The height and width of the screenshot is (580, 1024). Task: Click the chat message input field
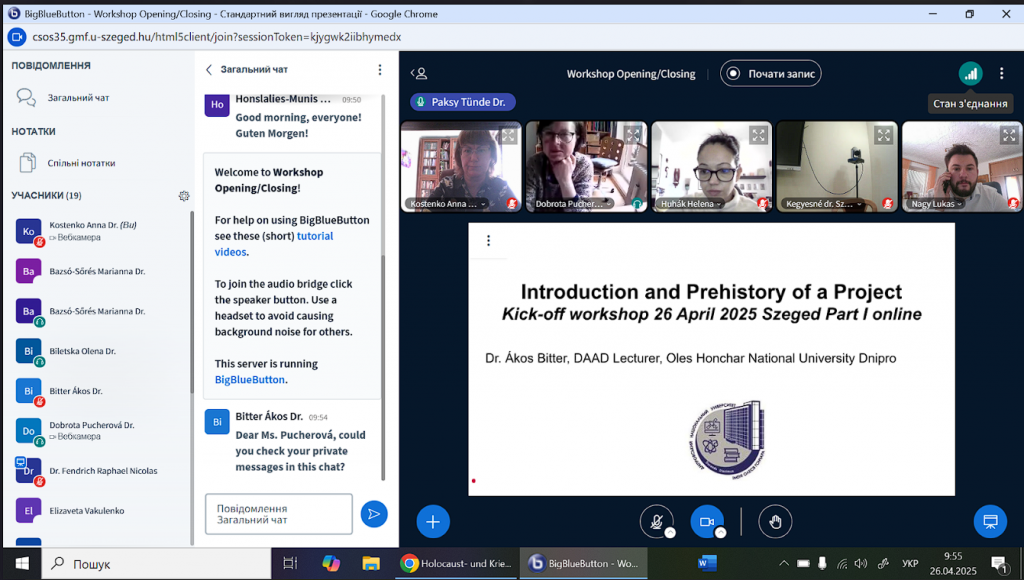pos(279,514)
